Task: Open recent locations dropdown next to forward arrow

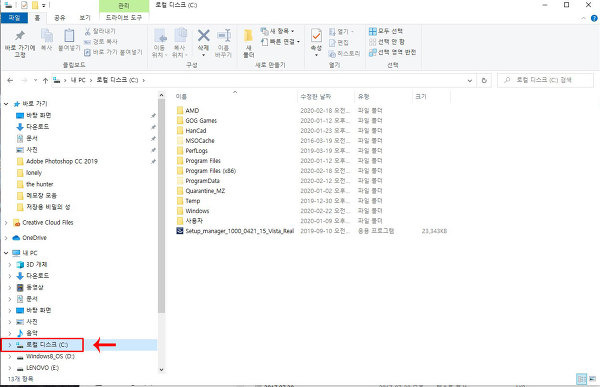Action: click(35, 80)
